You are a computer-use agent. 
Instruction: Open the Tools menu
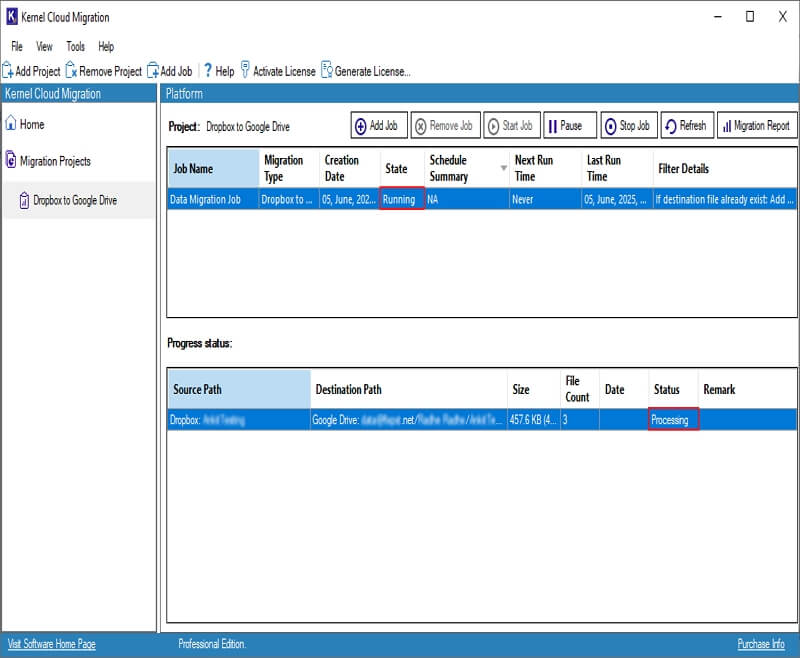75,46
